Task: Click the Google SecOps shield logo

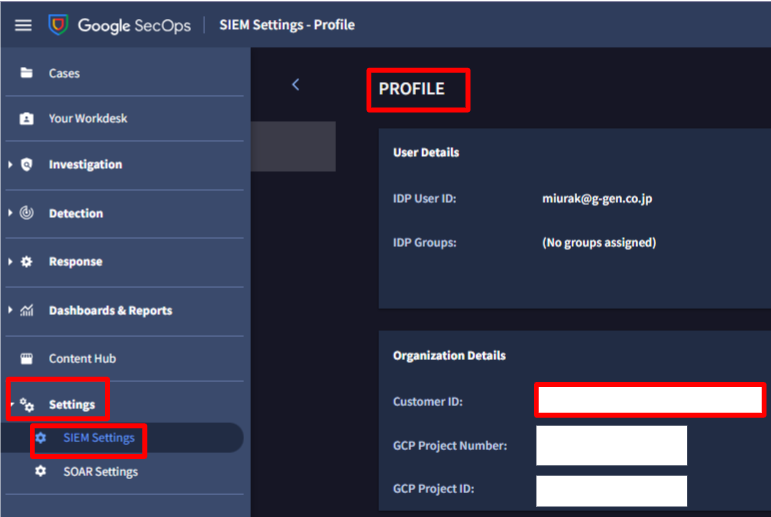Action: (x=58, y=25)
